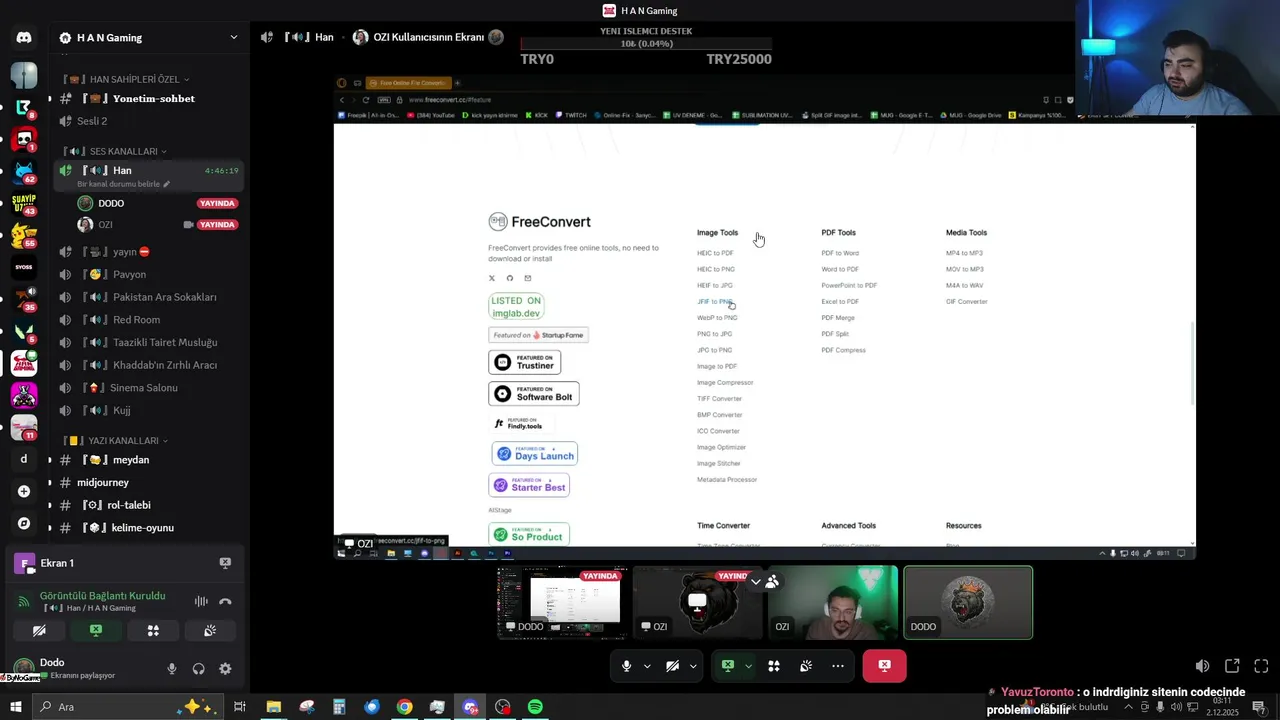Mute microphone next to Dodo username

172,669
